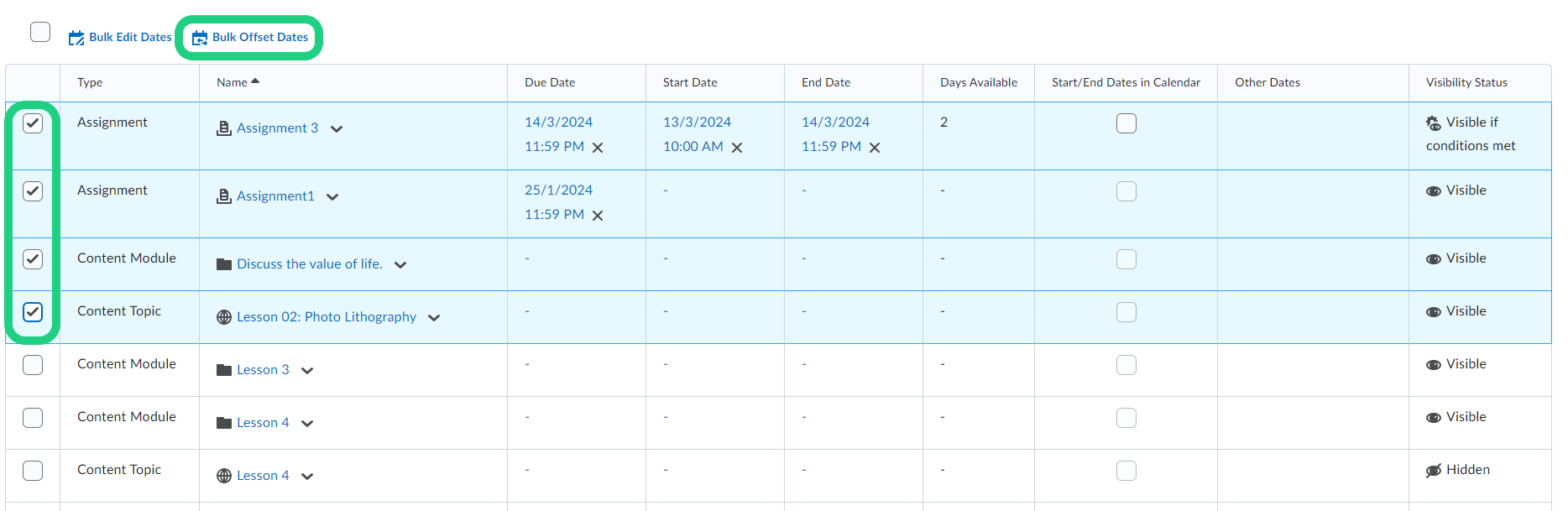The height and width of the screenshot is (511, 1568).
Task: Remove Assignment 3 end date with X
Action: click(875, 148)
